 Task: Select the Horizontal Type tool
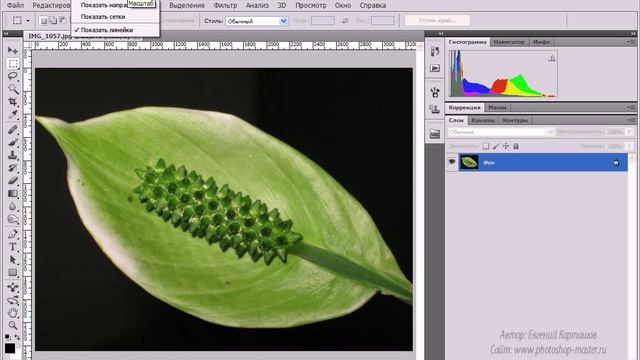coord(13,247)
